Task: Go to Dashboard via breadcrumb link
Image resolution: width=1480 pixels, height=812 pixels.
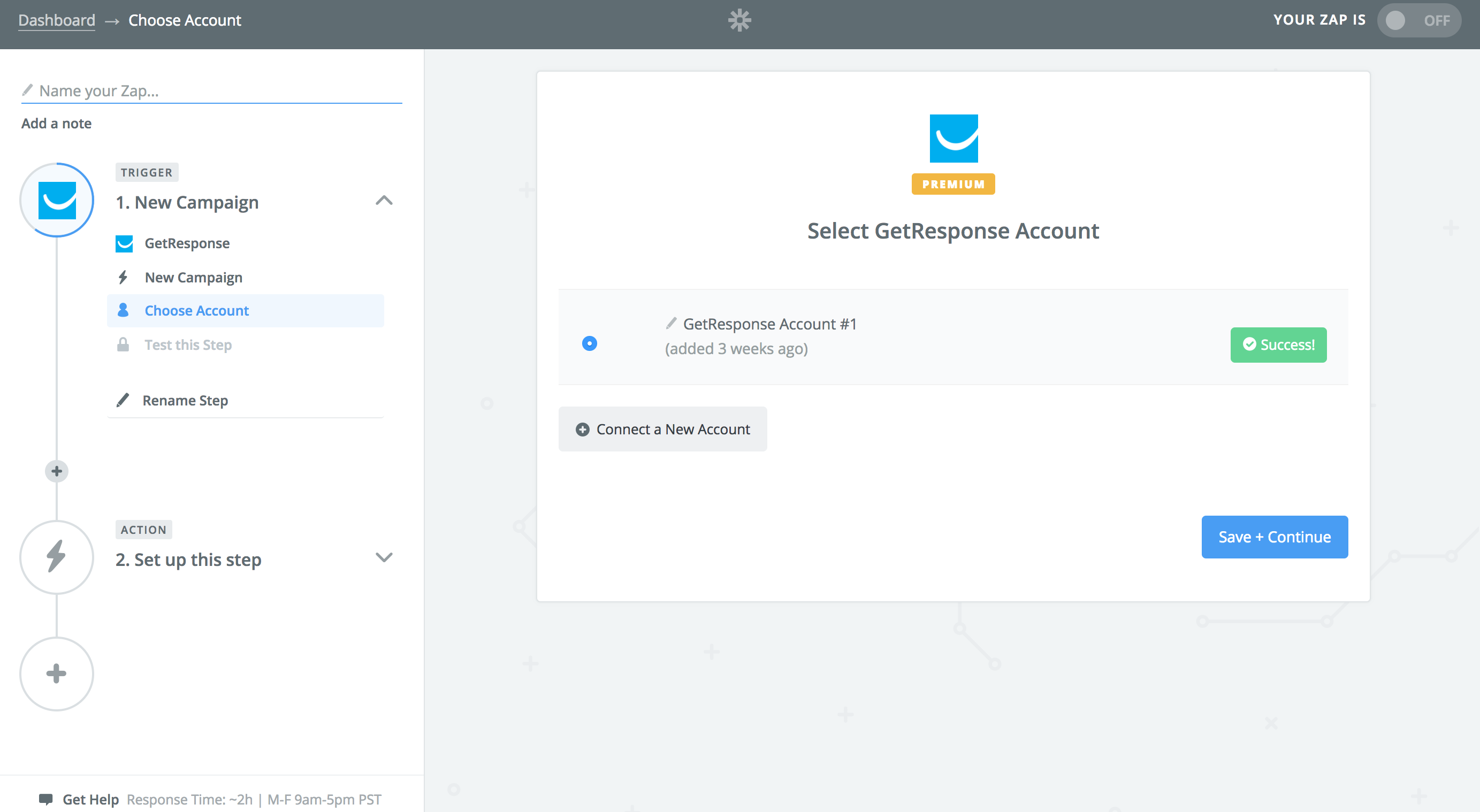Action: tap(57, 20)
